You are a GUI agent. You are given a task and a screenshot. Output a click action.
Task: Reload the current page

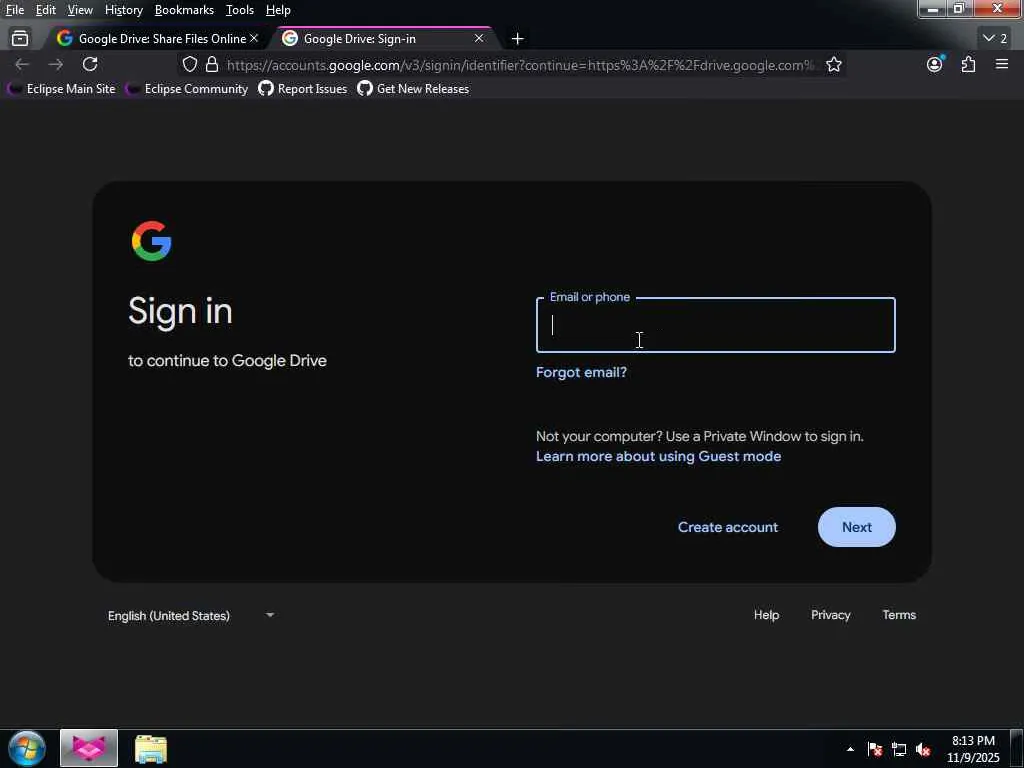pos(90,64)
